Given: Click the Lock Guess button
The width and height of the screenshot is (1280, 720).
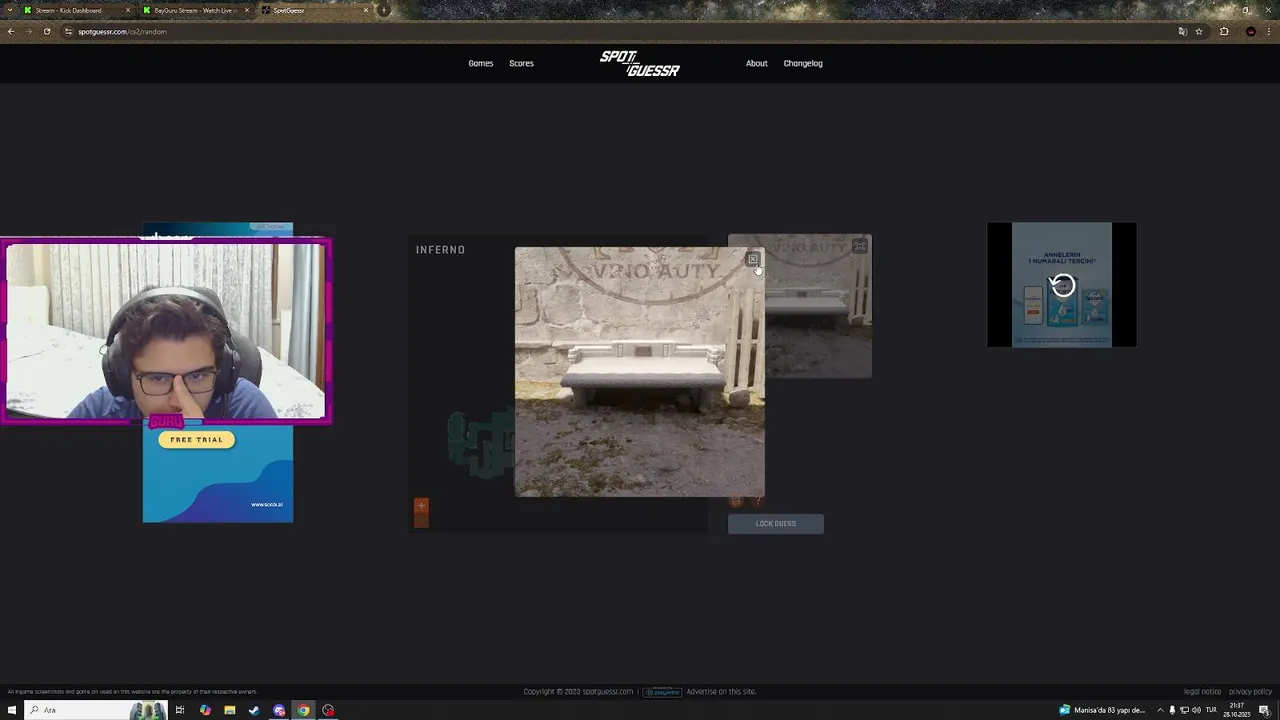Looking at the screenshot, I should click(x=776, y=524).
